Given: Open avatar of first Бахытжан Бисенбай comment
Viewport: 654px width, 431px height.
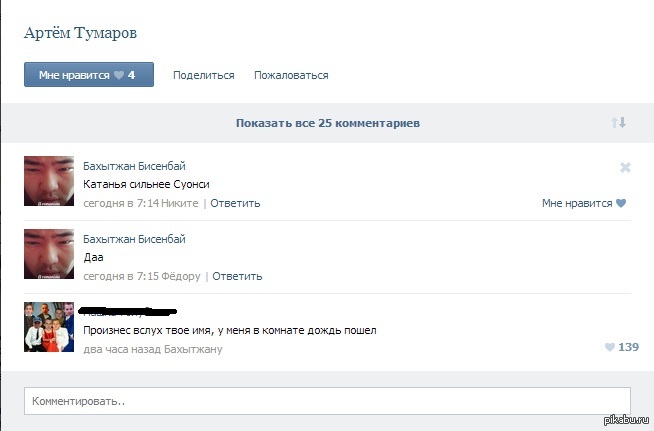Looking at the screenshot, I should (x=49, y=181).
